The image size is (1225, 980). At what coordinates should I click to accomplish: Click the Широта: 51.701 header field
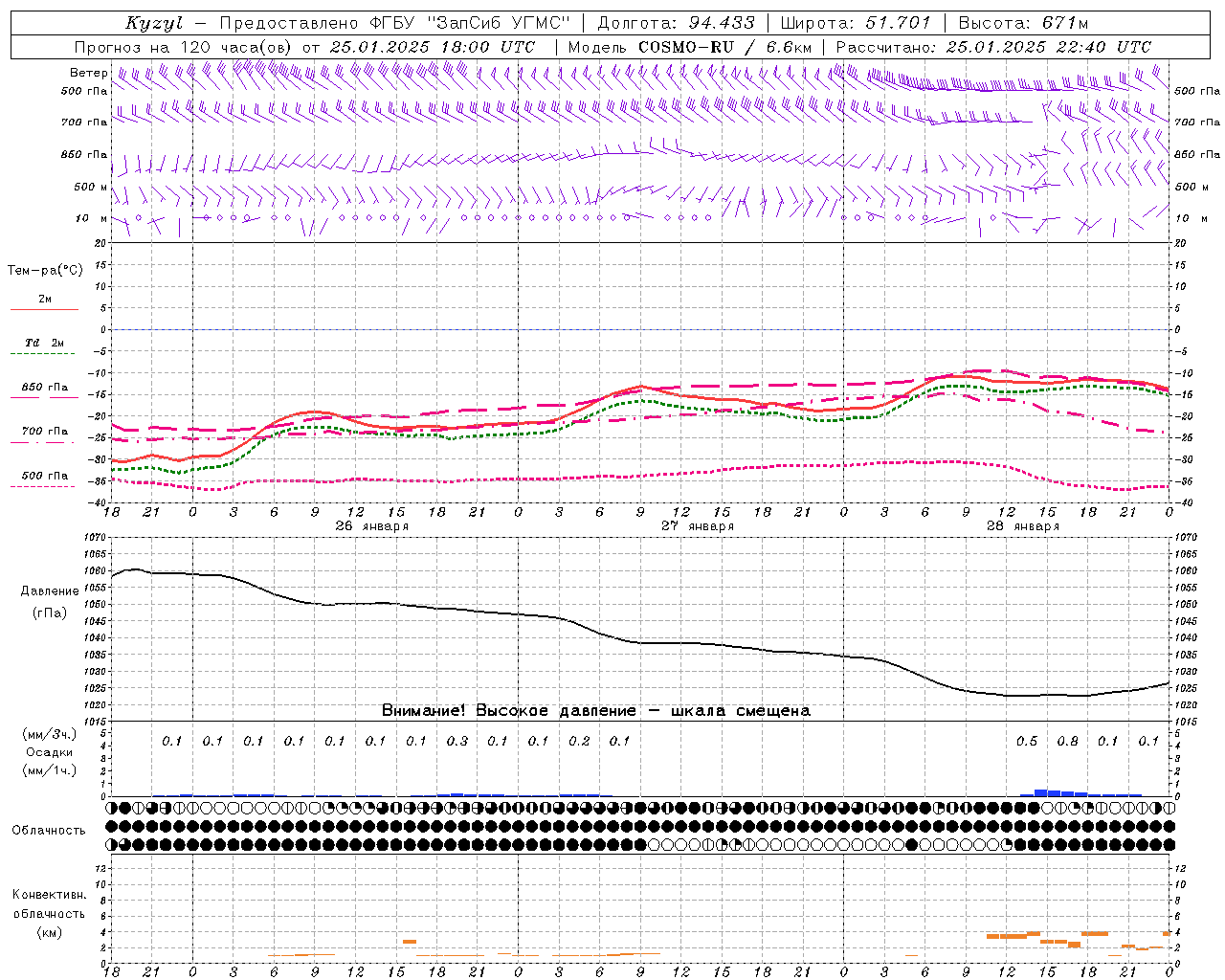(856, 24)
